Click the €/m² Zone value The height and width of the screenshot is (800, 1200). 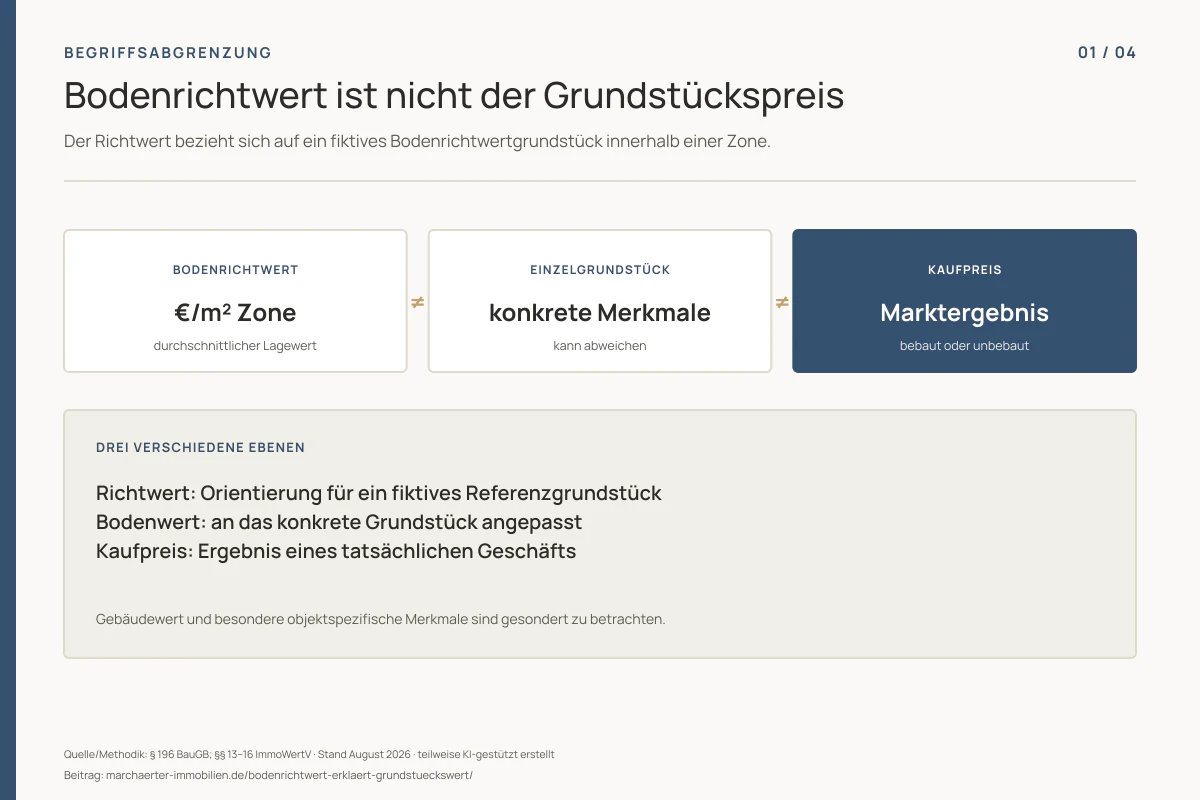tap(236, 313)
